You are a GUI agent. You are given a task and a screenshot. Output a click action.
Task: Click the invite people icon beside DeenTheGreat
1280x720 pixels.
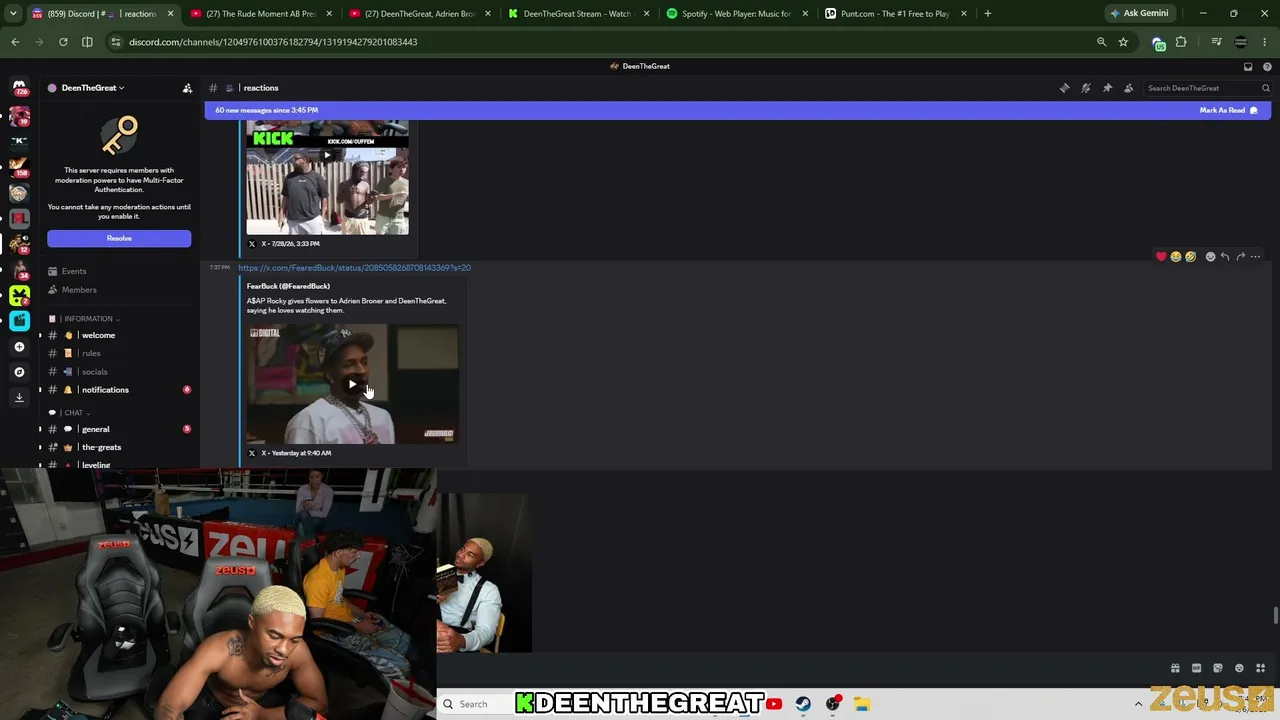pyautogui.click(x=187, y=88)
